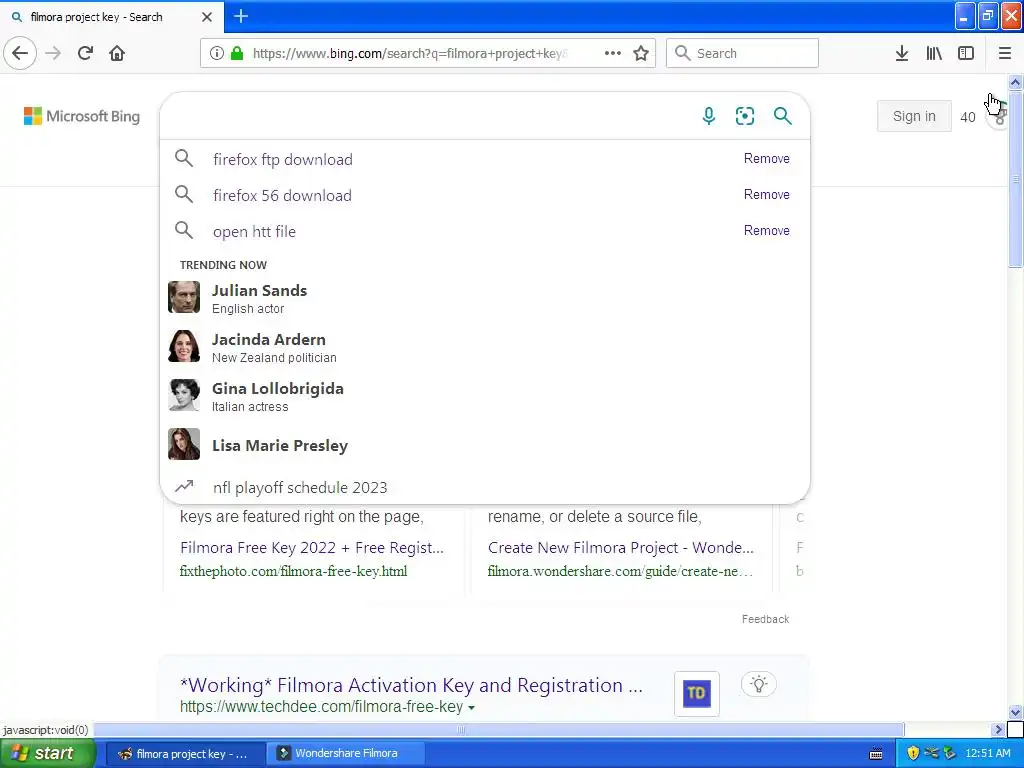Image resolution: width=1024 pixels, height=768 pixels.
Task: Open the Firefox hamburger menu
Action: point(1004,53)
